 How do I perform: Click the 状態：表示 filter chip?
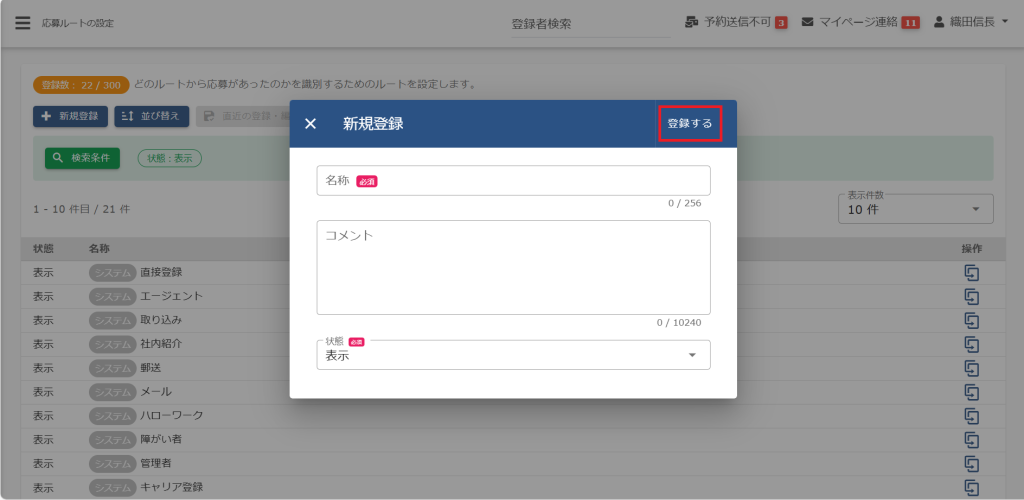(169, 158)
